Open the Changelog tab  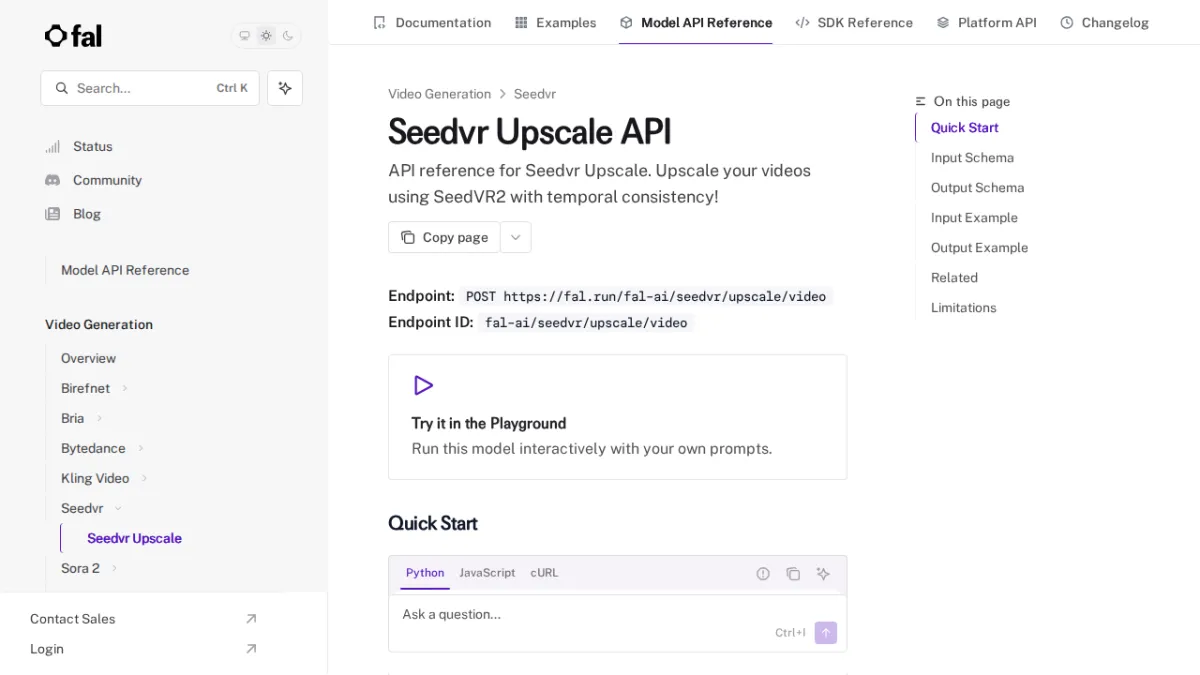pos(1104,22)
